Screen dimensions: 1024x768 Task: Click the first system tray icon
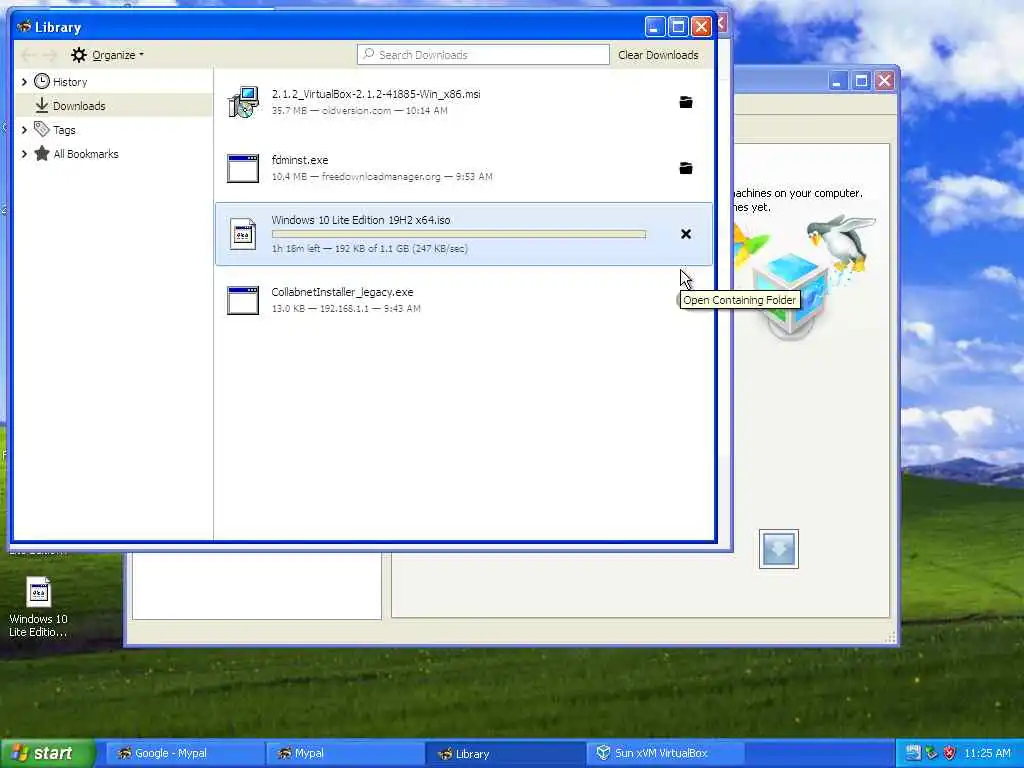(913, 753)
